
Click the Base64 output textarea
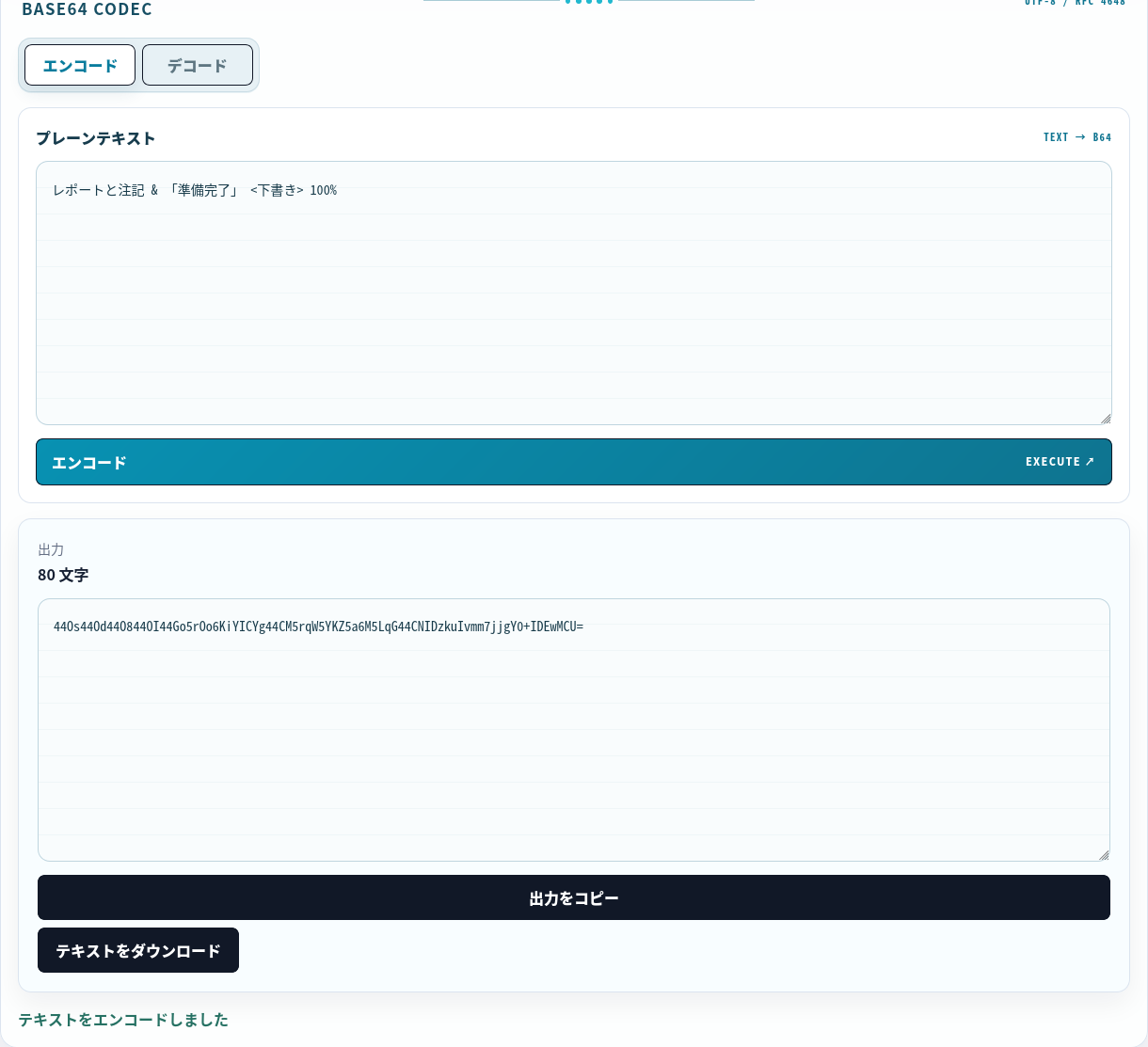[574, 730]
